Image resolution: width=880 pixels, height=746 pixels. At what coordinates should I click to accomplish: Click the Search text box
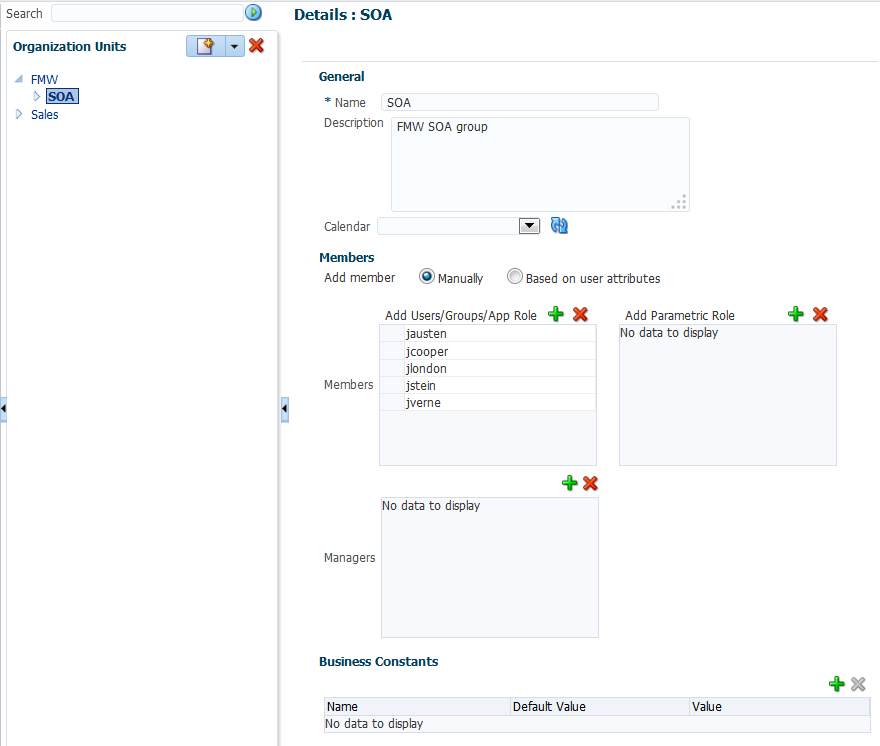coord(146,13)
